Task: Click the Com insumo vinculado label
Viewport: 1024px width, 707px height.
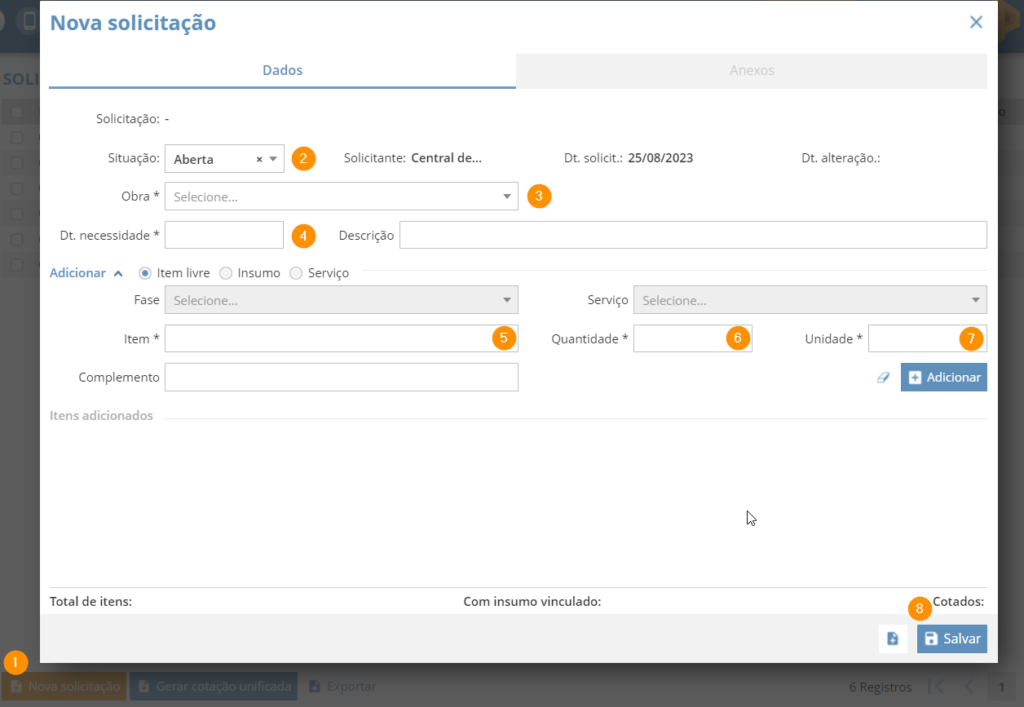Action: [x=532, y=601]
